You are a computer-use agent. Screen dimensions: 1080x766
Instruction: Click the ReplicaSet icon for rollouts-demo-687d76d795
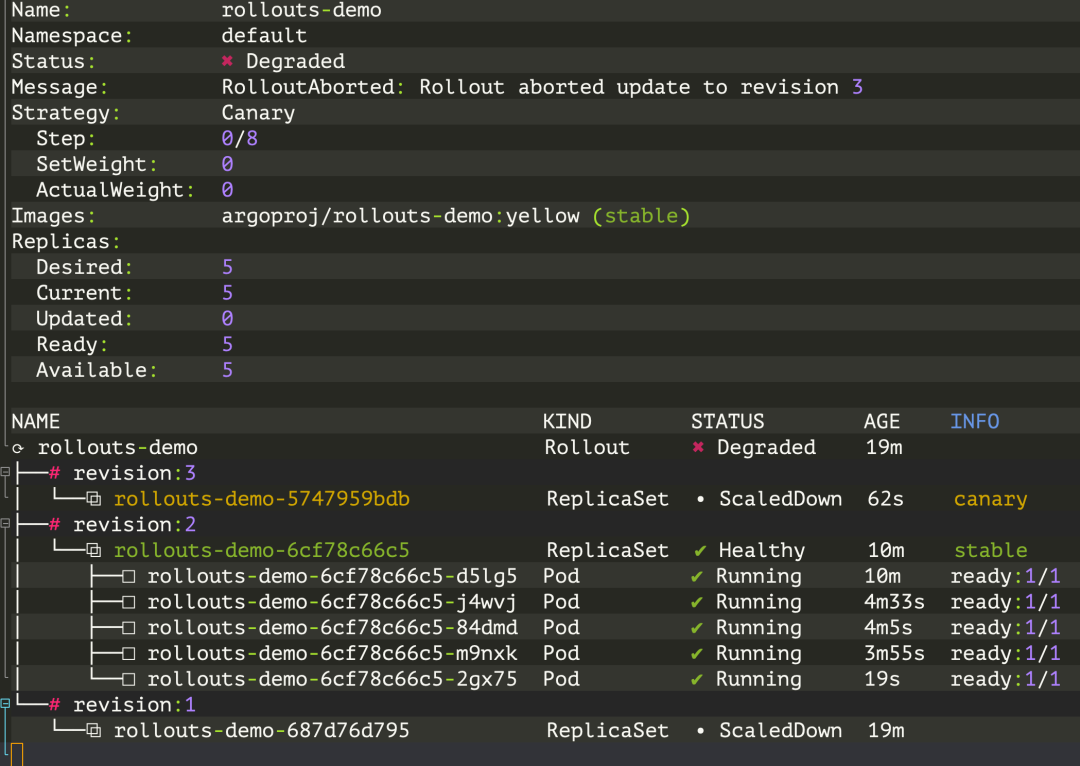pos(94,731)
